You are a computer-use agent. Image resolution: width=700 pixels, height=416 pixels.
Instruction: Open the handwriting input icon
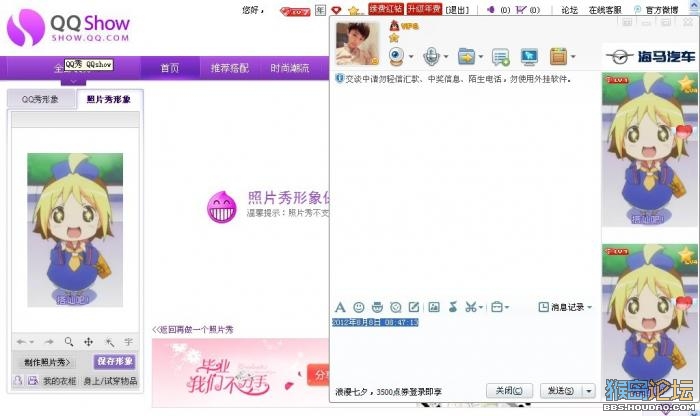tap(414, 307)
